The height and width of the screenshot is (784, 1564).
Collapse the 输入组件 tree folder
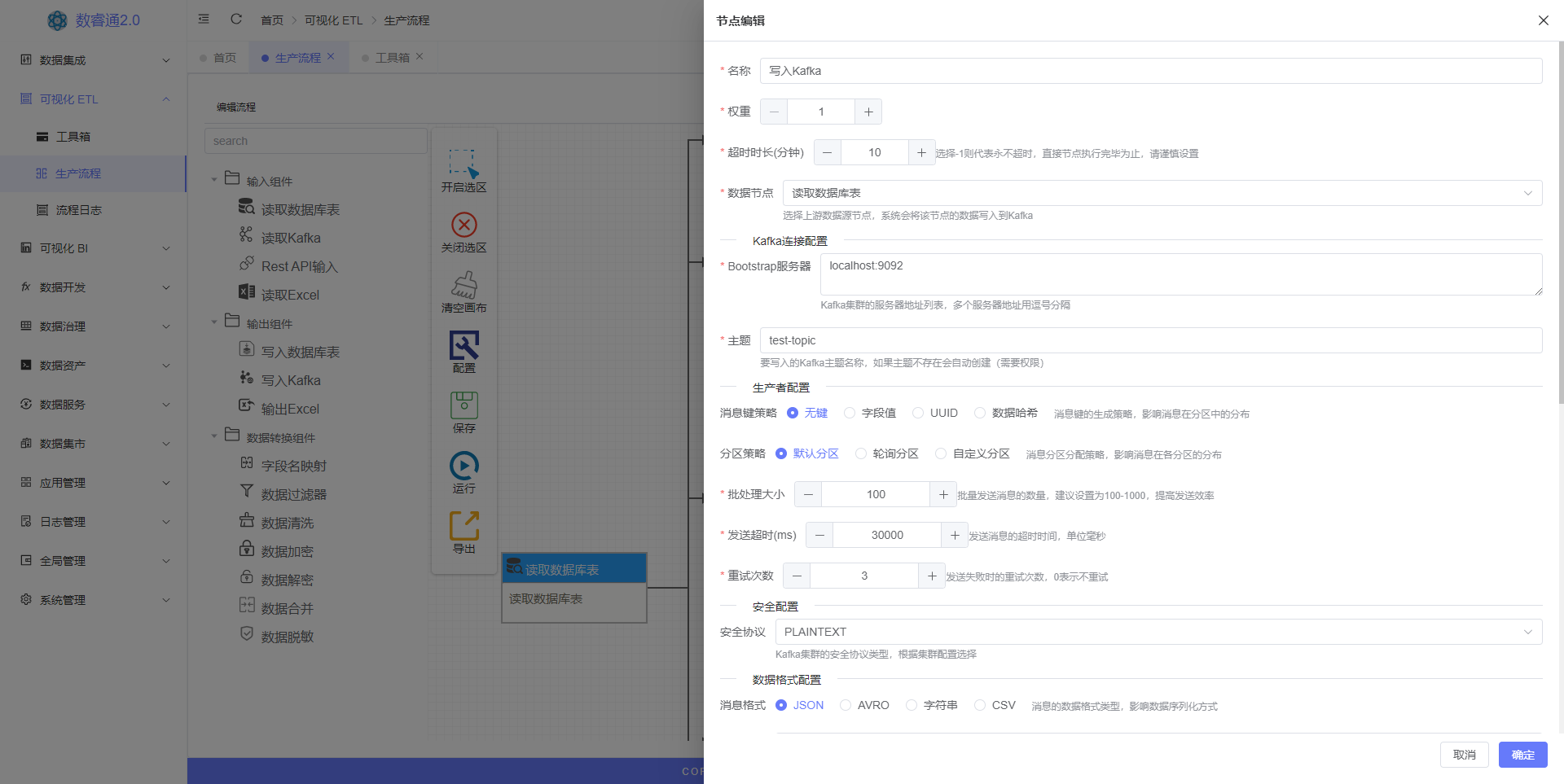[214, 180]
